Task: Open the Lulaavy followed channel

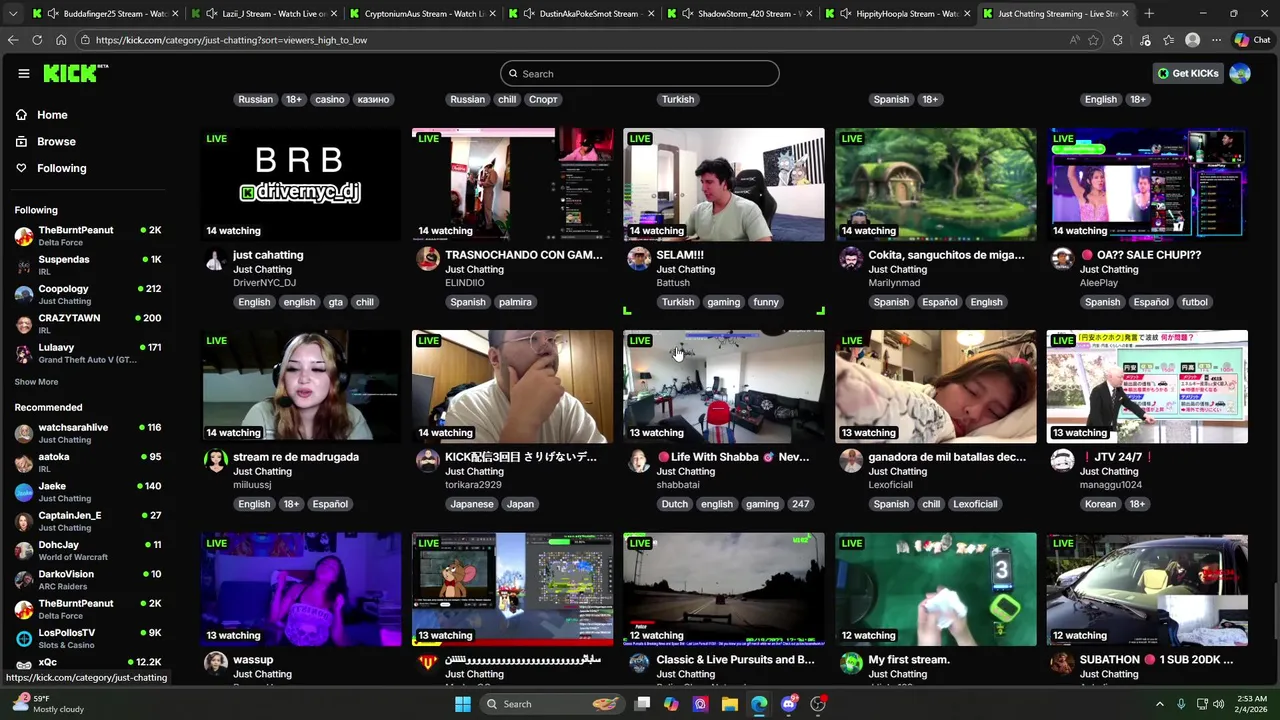Action: pyautogui.click(x=88, y=353)
